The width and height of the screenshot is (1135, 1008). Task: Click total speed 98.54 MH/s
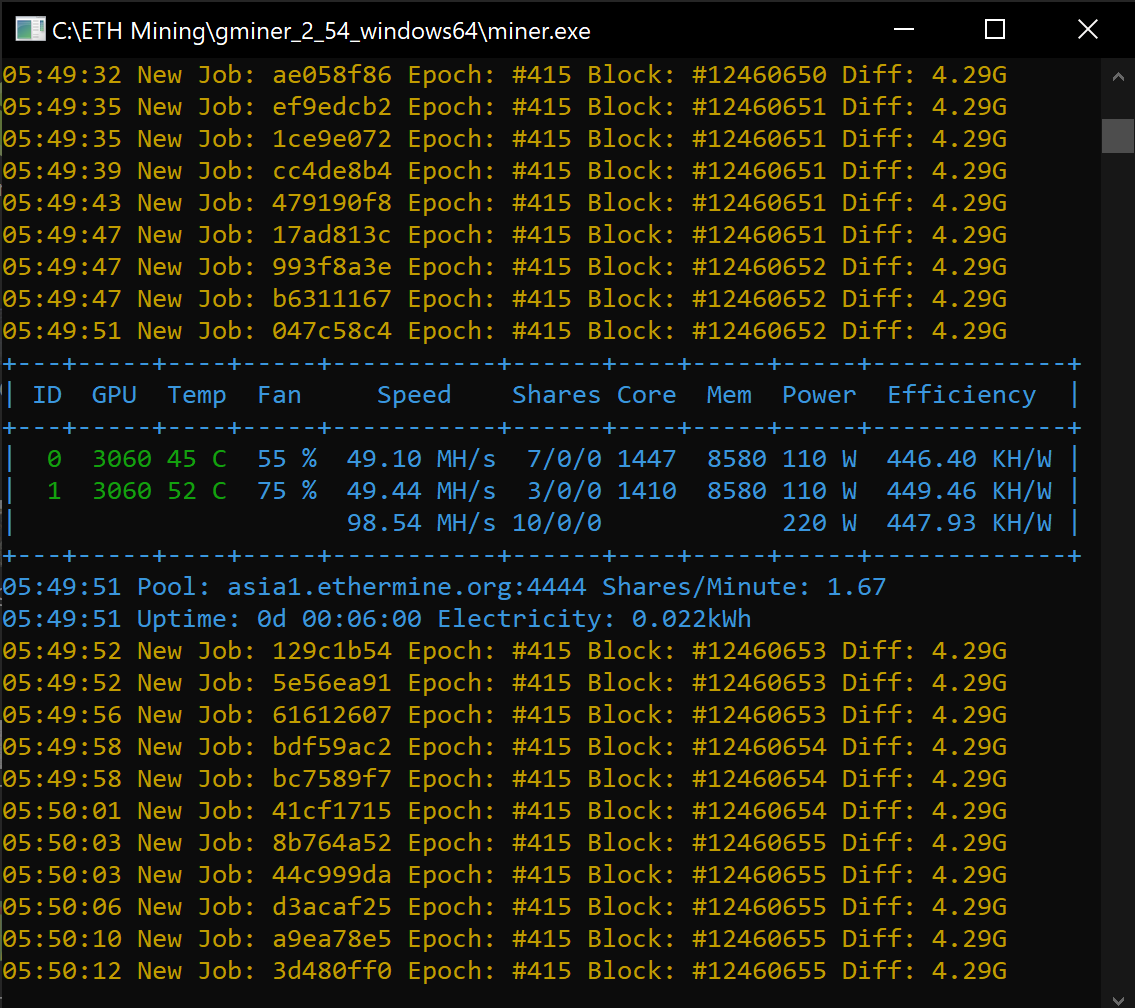click(421, 522)
